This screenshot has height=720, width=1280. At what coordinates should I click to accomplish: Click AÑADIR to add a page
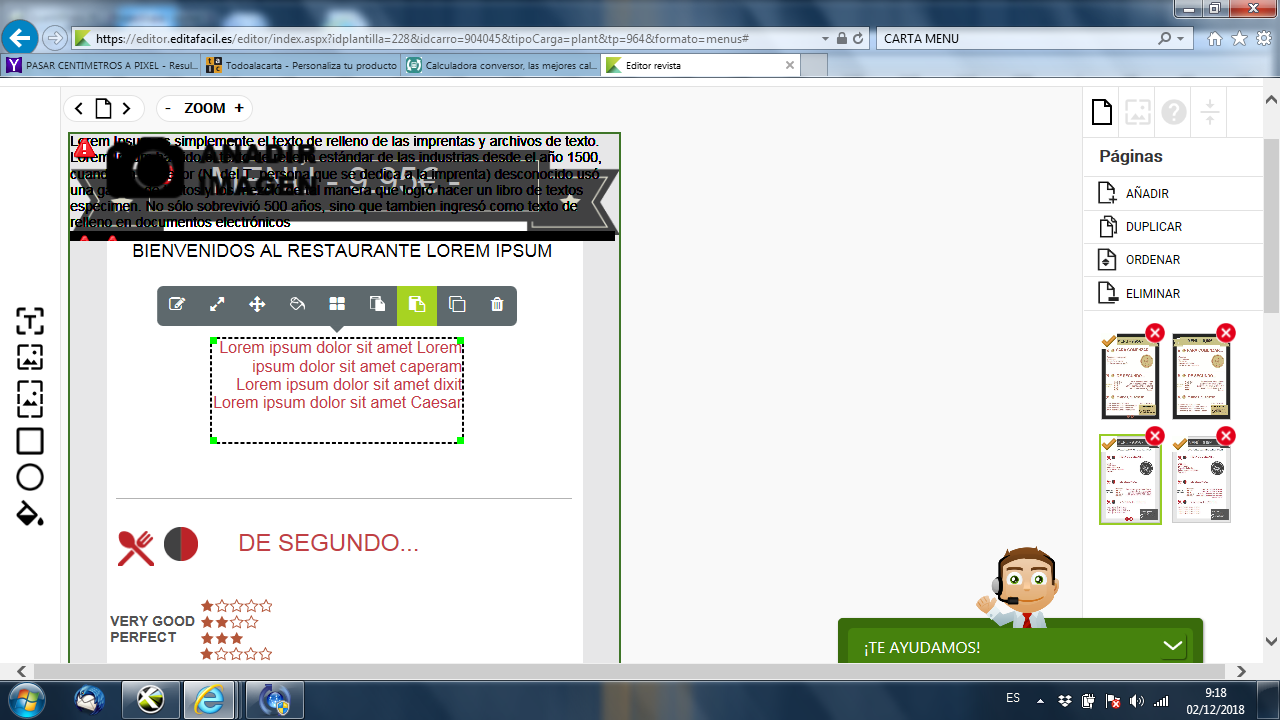point(1146,193)
